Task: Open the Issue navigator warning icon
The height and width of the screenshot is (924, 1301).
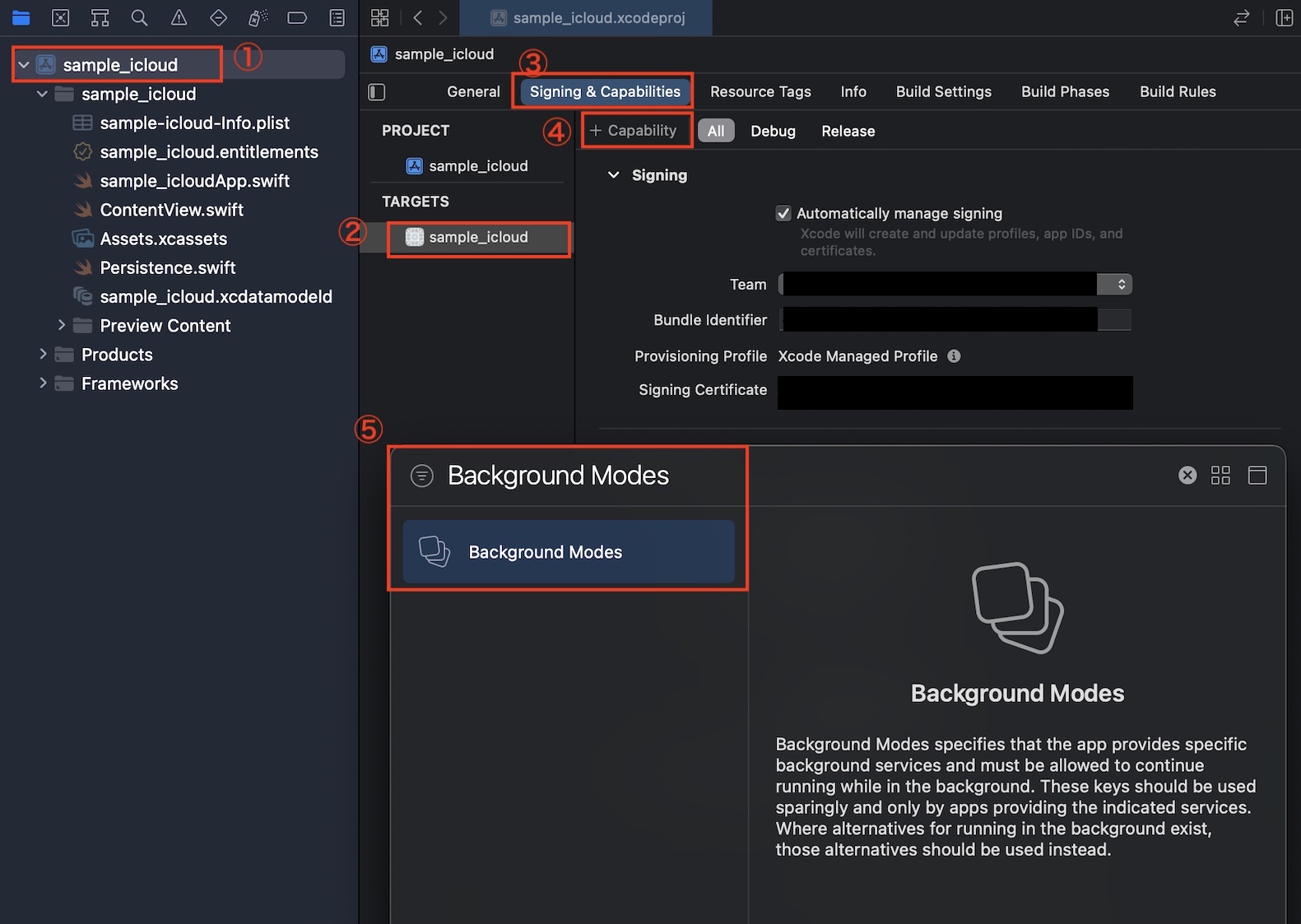Action: [179, 17]
